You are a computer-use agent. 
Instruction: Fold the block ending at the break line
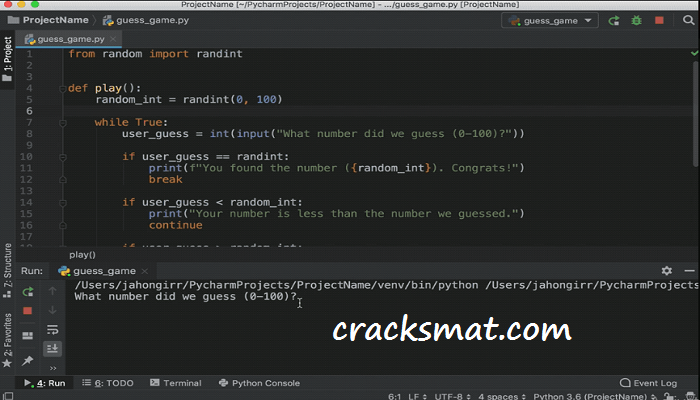(x=62, y=179)
